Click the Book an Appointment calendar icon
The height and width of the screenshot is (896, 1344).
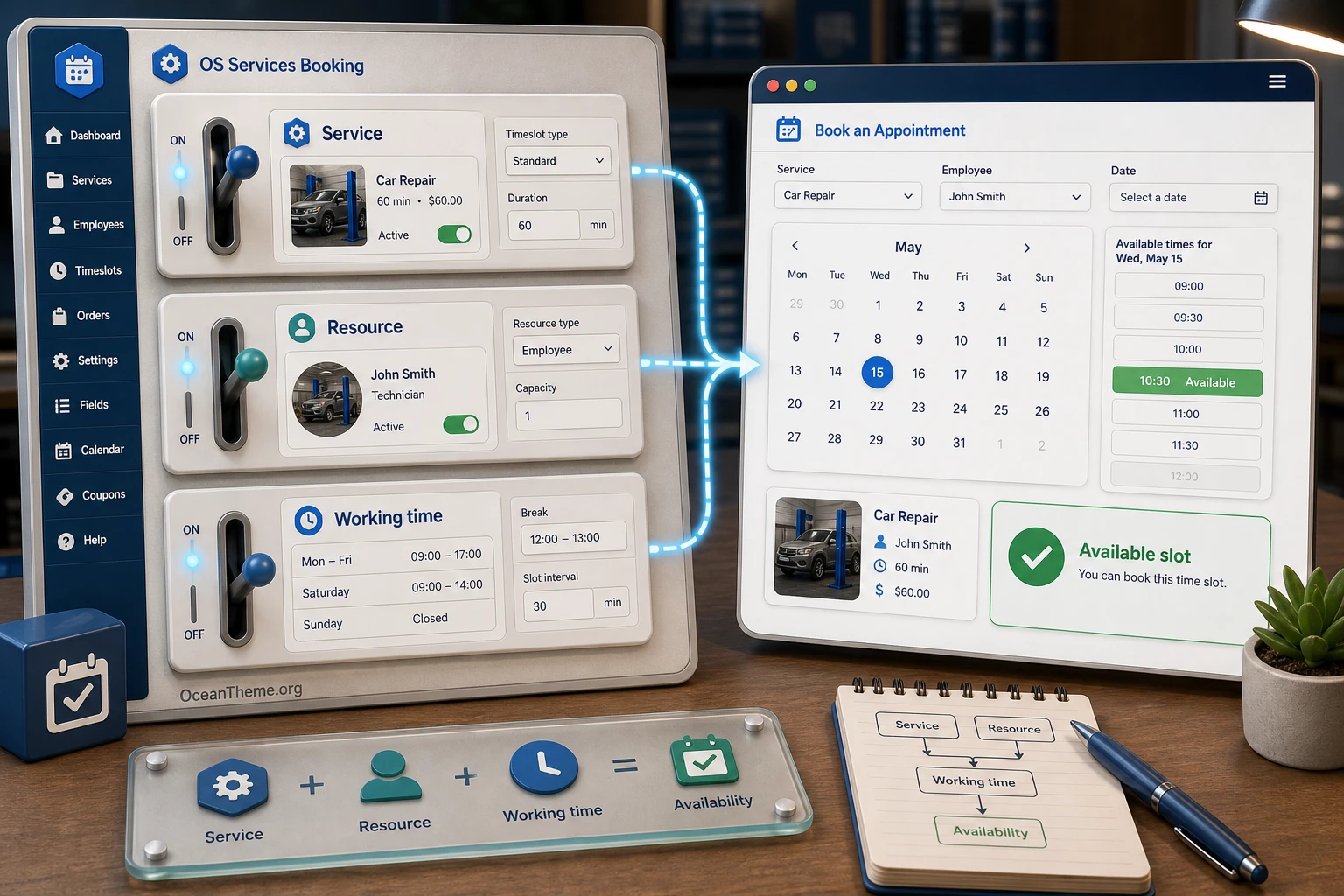(788, 129)
